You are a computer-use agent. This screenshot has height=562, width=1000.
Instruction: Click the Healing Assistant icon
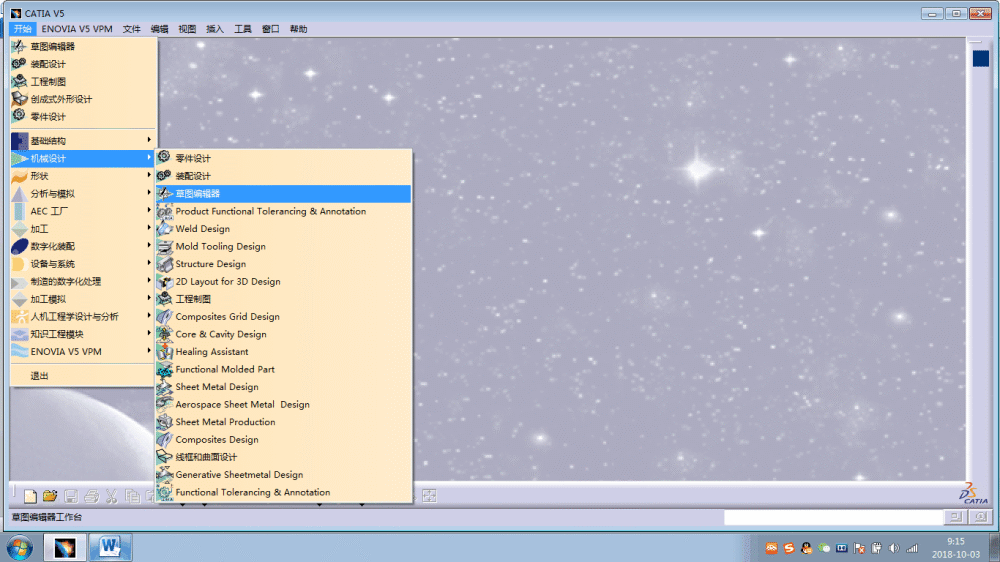click(x=165, y=351)
